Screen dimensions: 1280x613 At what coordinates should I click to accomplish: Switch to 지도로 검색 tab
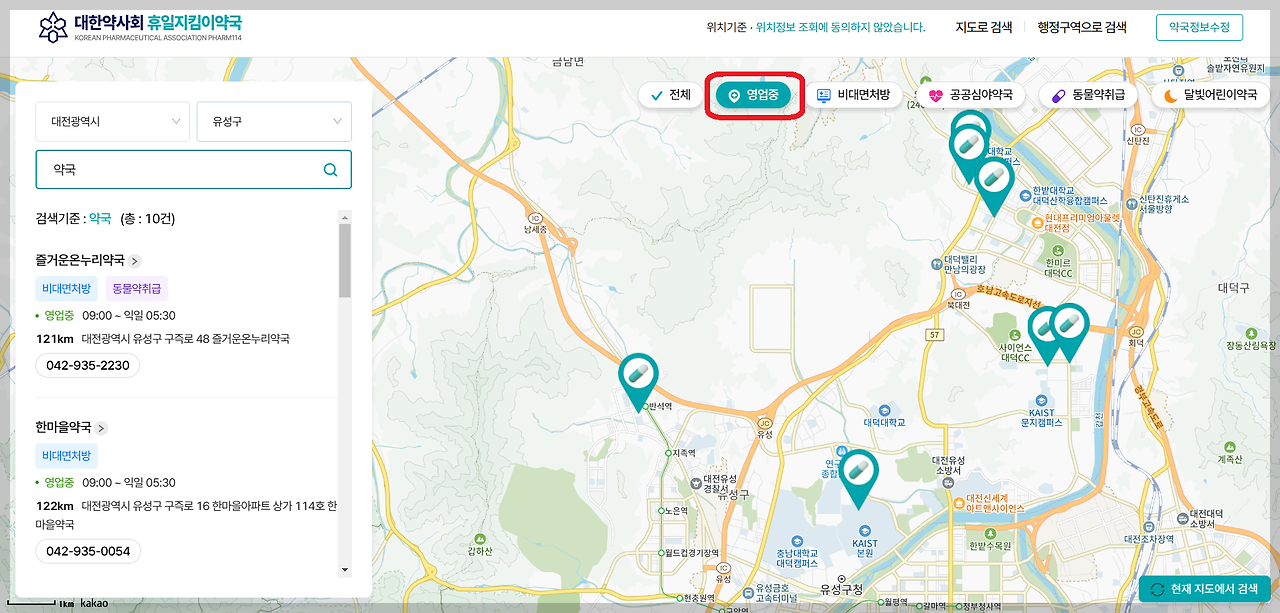pos(986,27)
